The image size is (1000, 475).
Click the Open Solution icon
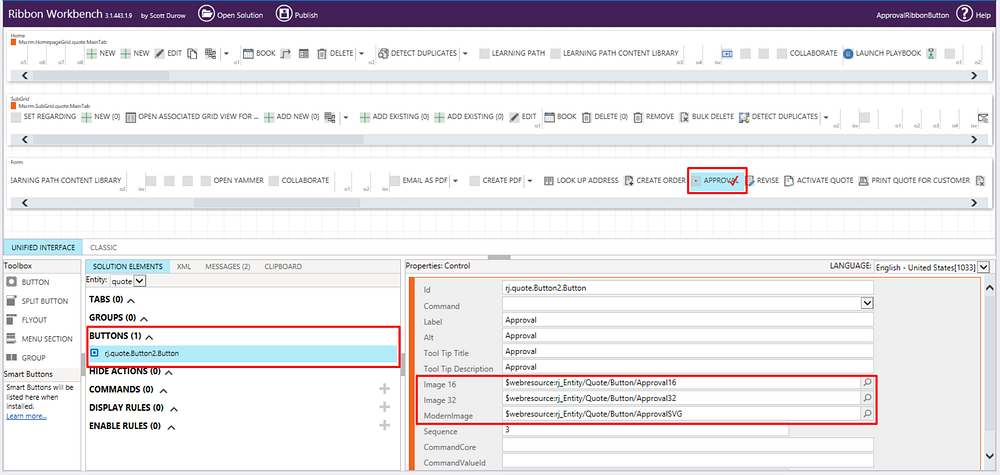207,14
